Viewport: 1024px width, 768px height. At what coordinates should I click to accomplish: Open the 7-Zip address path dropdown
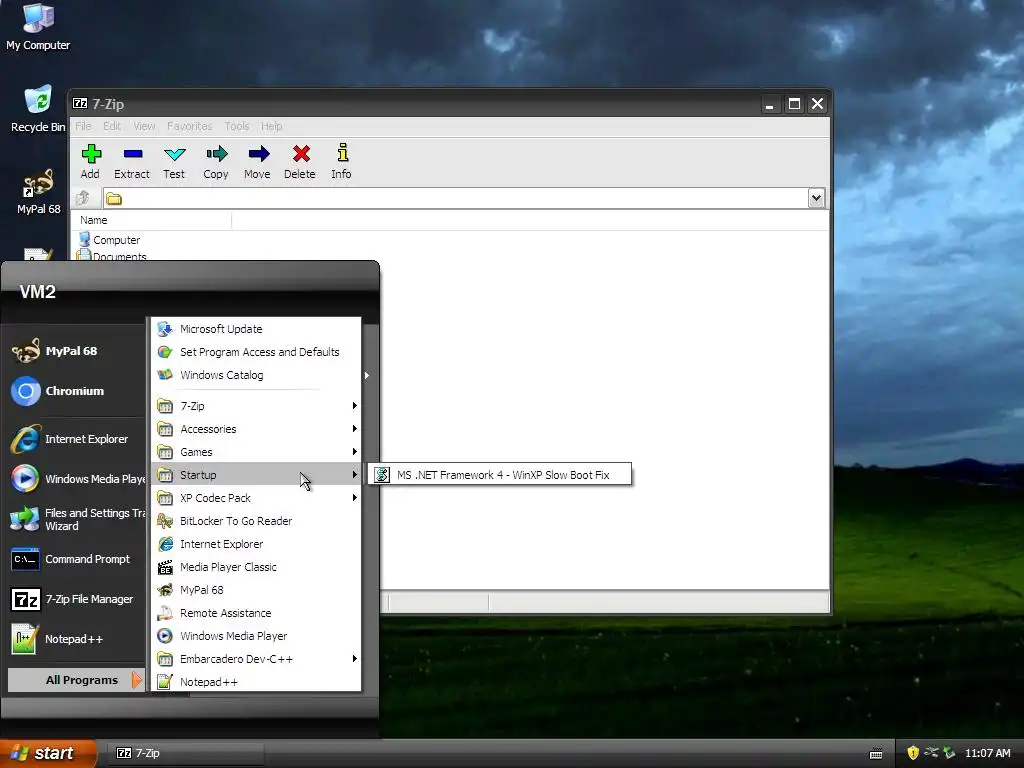coord(816,198)
